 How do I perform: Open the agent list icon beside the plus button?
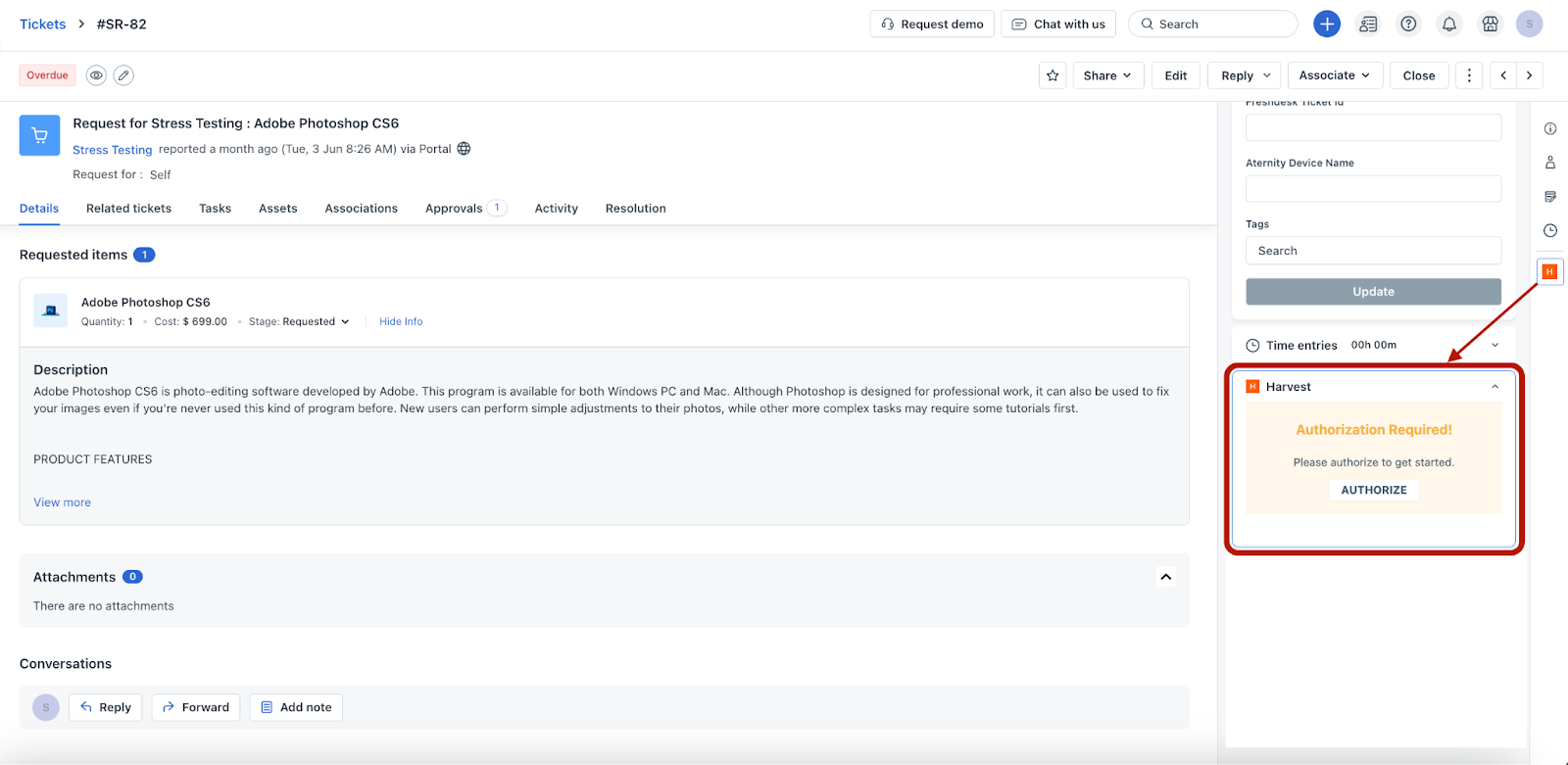1368,24
